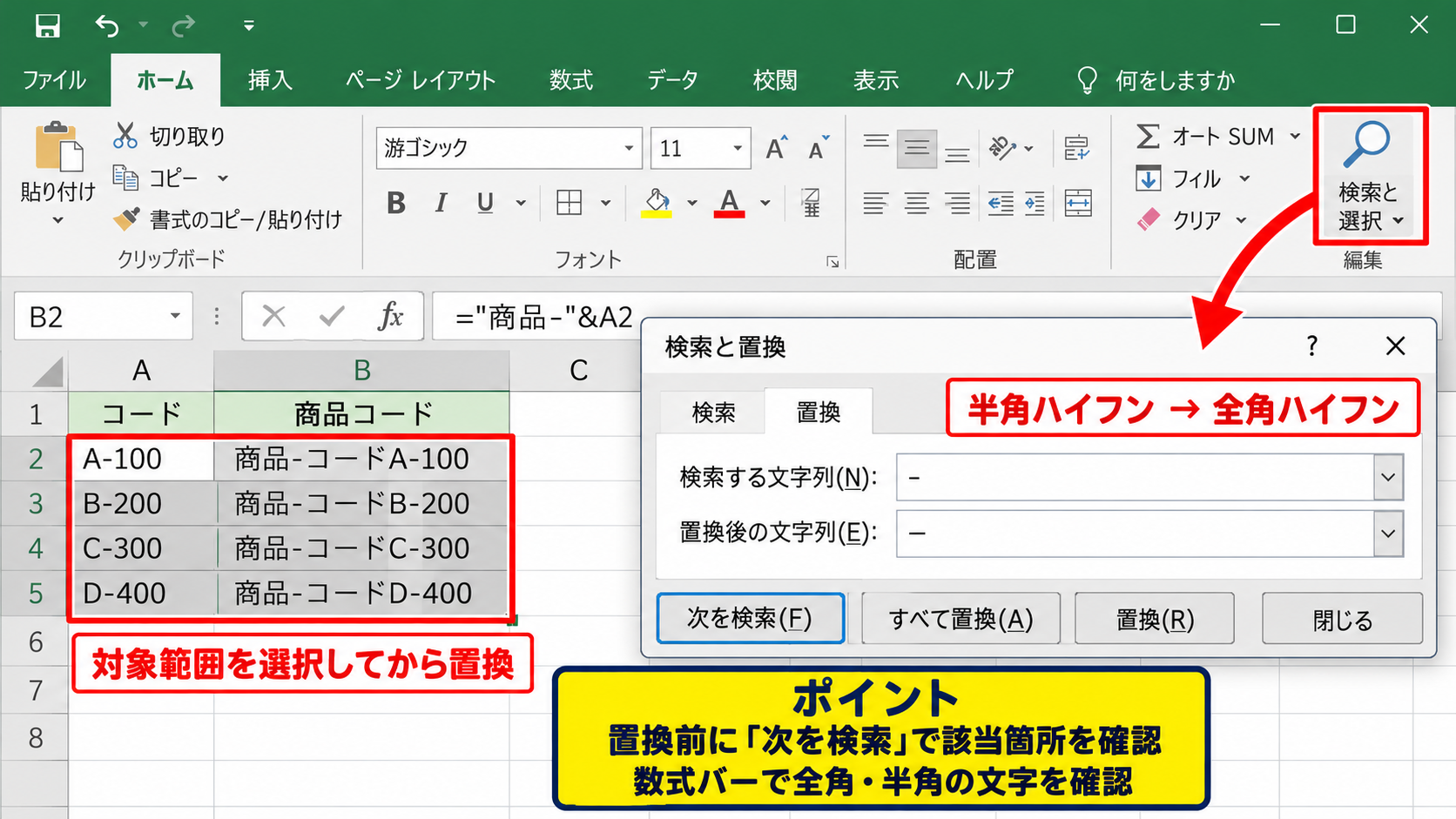The image size is (1456, 819).
Task: Click the orientation text-angle icon
Action: click(1003, 148)
